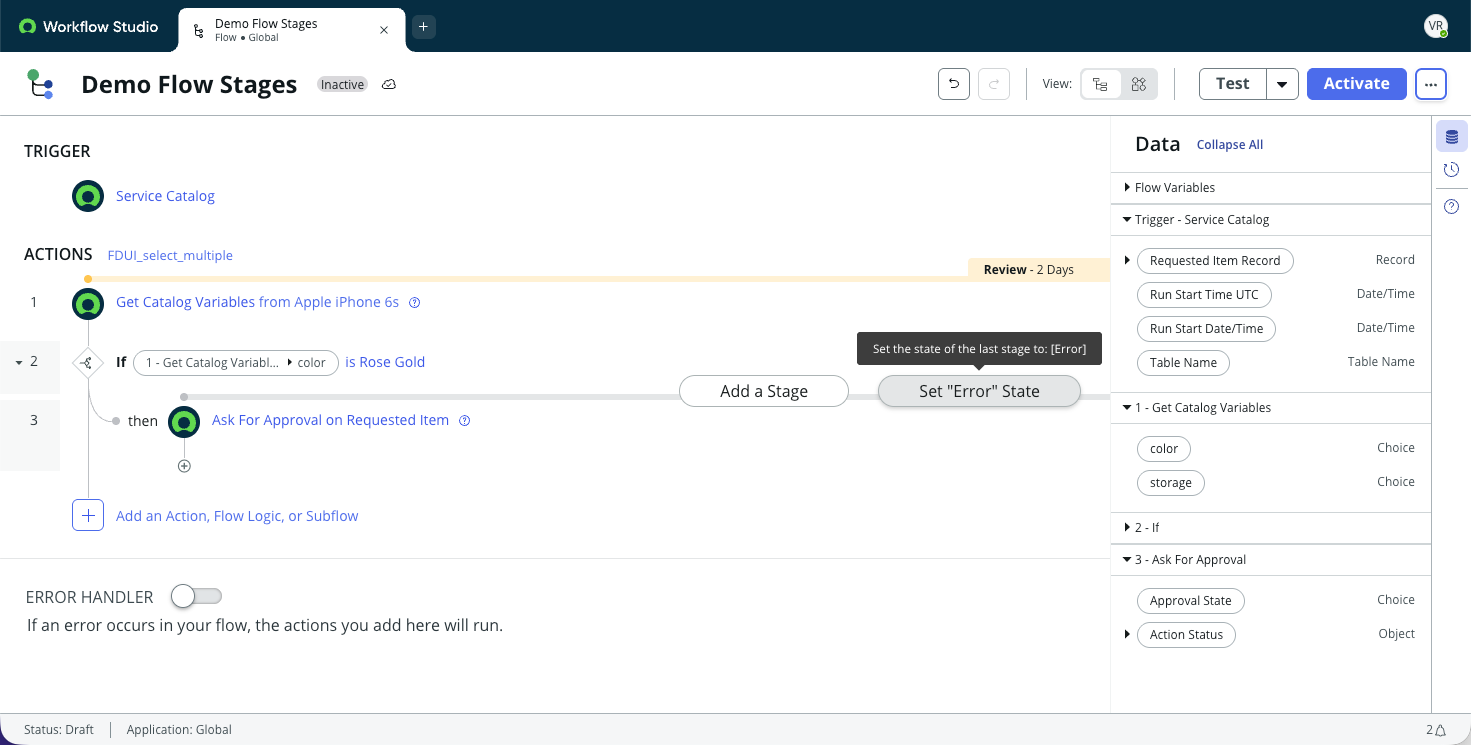This screenshot has width=1471, height=745.
Task: Click the Activate button
Action: point(1357,84)
